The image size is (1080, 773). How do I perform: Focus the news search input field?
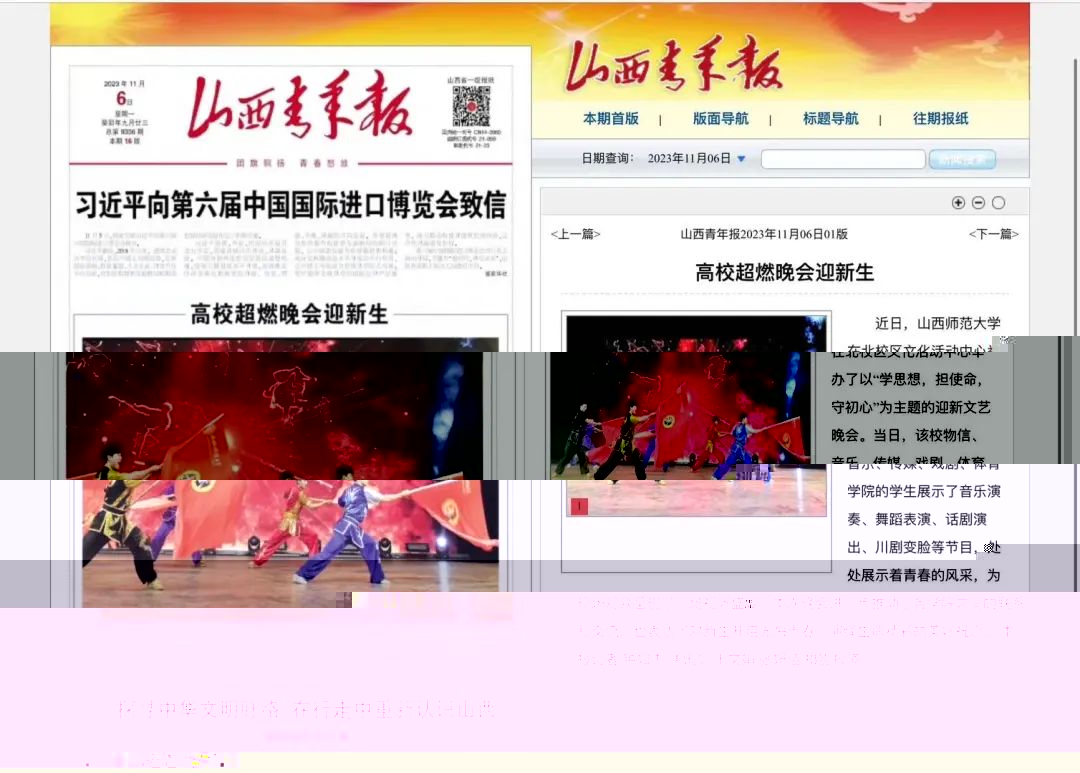point(843,159)
